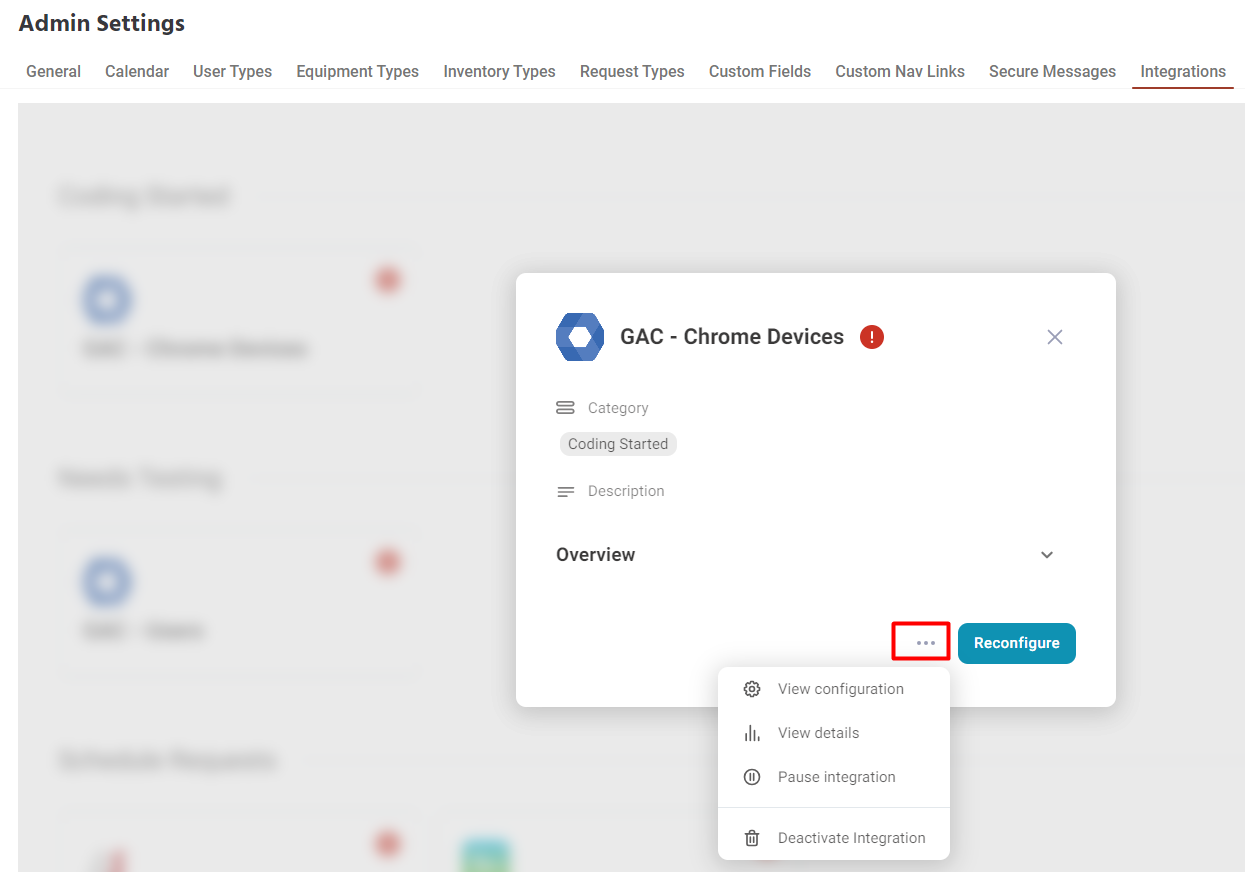Select the Integrations tab
This screenshot has width=1245, height=872.
pos(1183,71)
